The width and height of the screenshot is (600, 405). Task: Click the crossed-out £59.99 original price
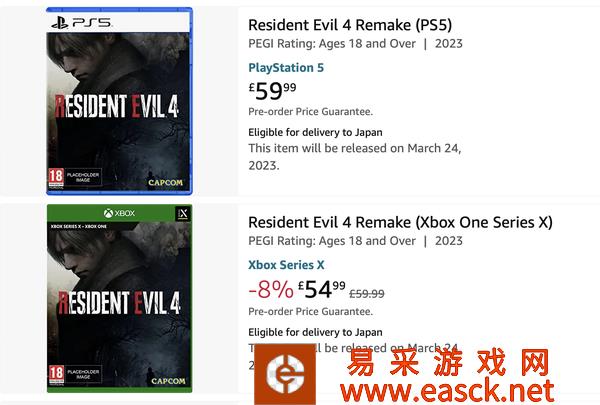365,293
